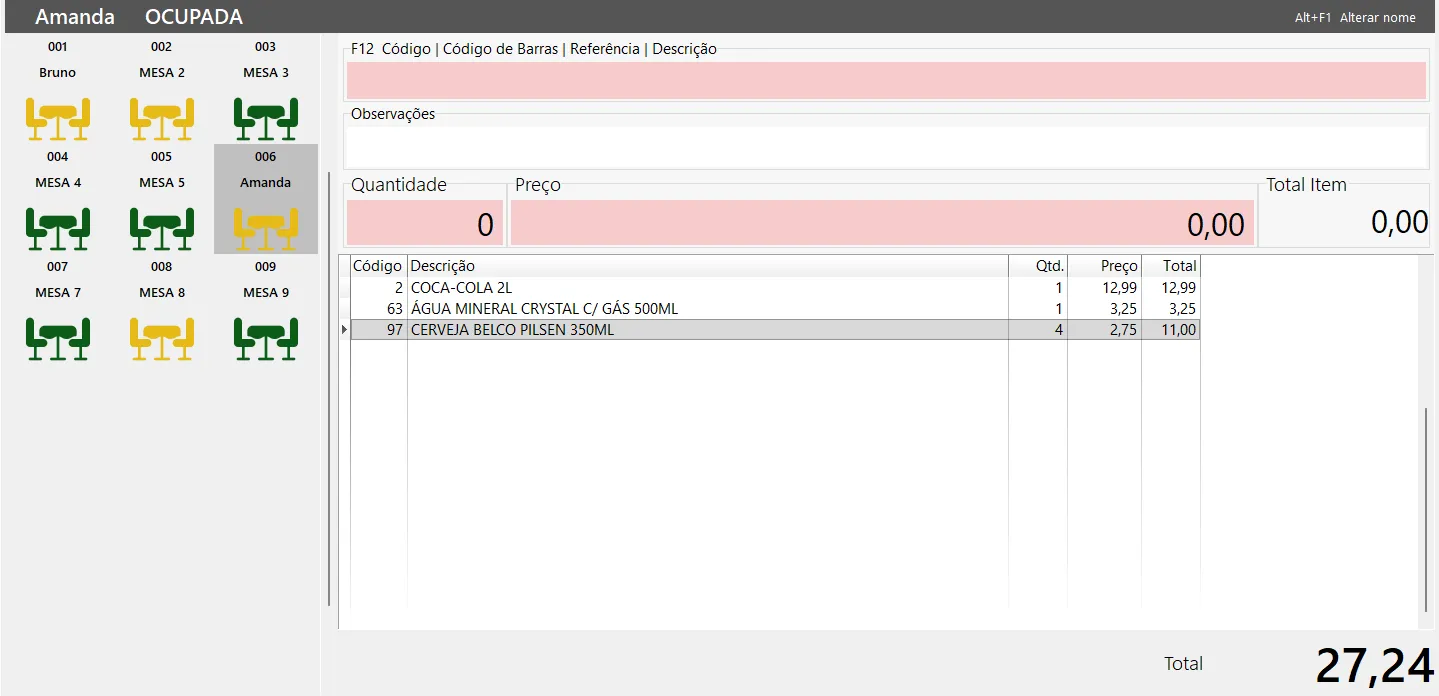Screen dimensions: 1439x696
Task: Select the MESA 9 table icon
Action: [x=266, y=339]
